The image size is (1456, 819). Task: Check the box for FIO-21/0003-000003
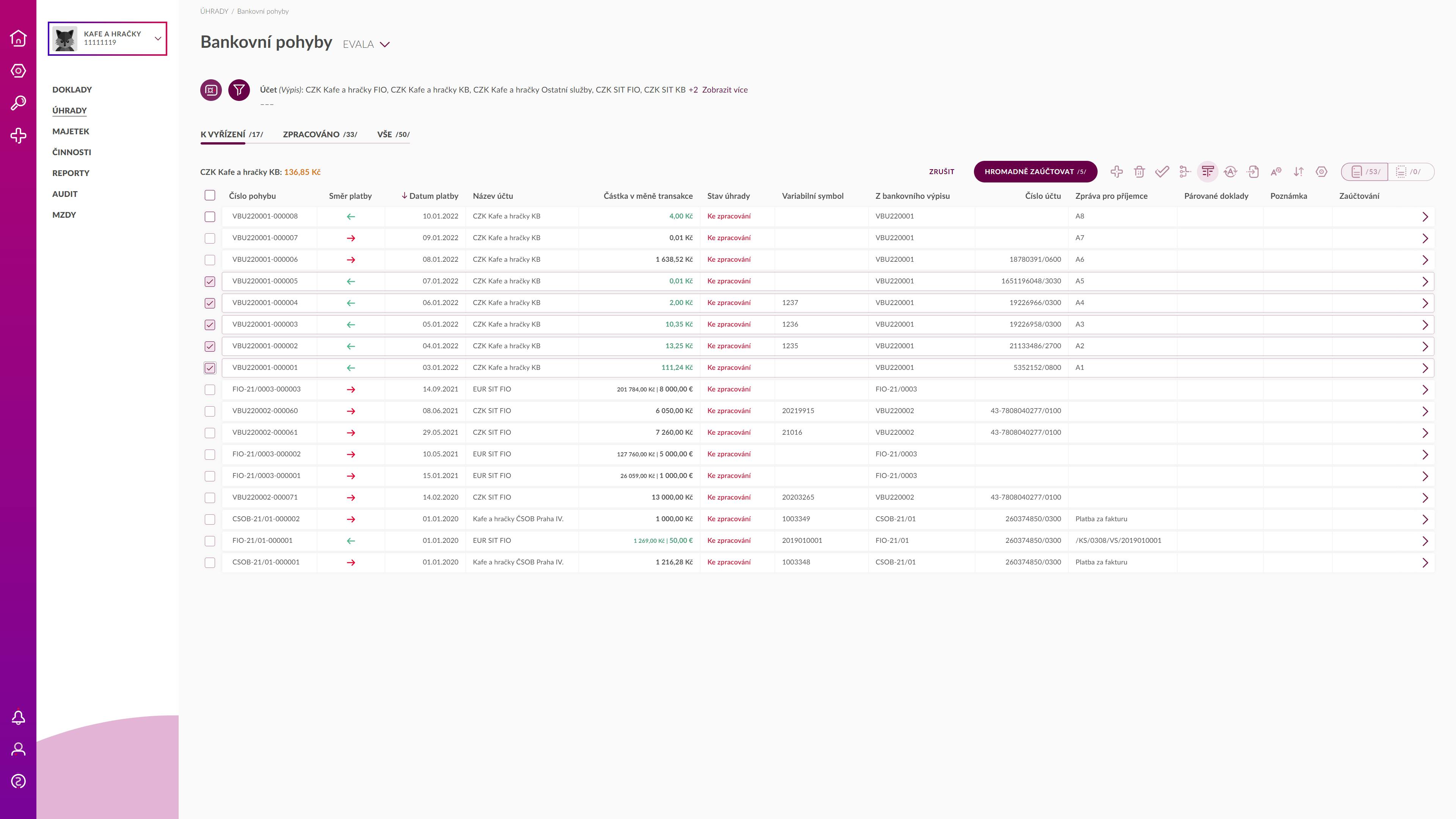click(x=210, y=390)
